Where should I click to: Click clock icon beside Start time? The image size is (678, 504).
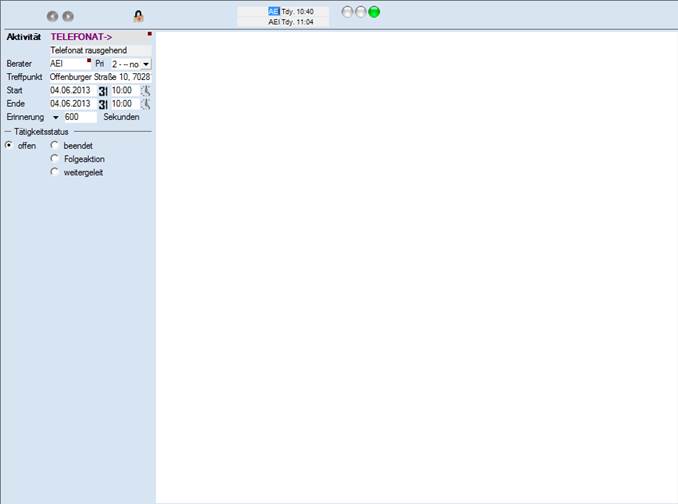pos(146,91)
